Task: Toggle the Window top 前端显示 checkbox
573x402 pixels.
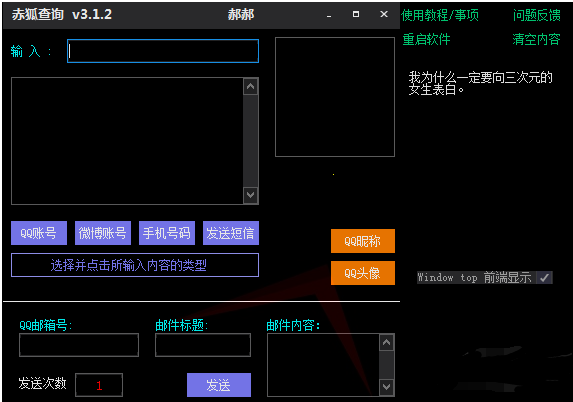Action: pyautogui.click(x=544, y=278)
